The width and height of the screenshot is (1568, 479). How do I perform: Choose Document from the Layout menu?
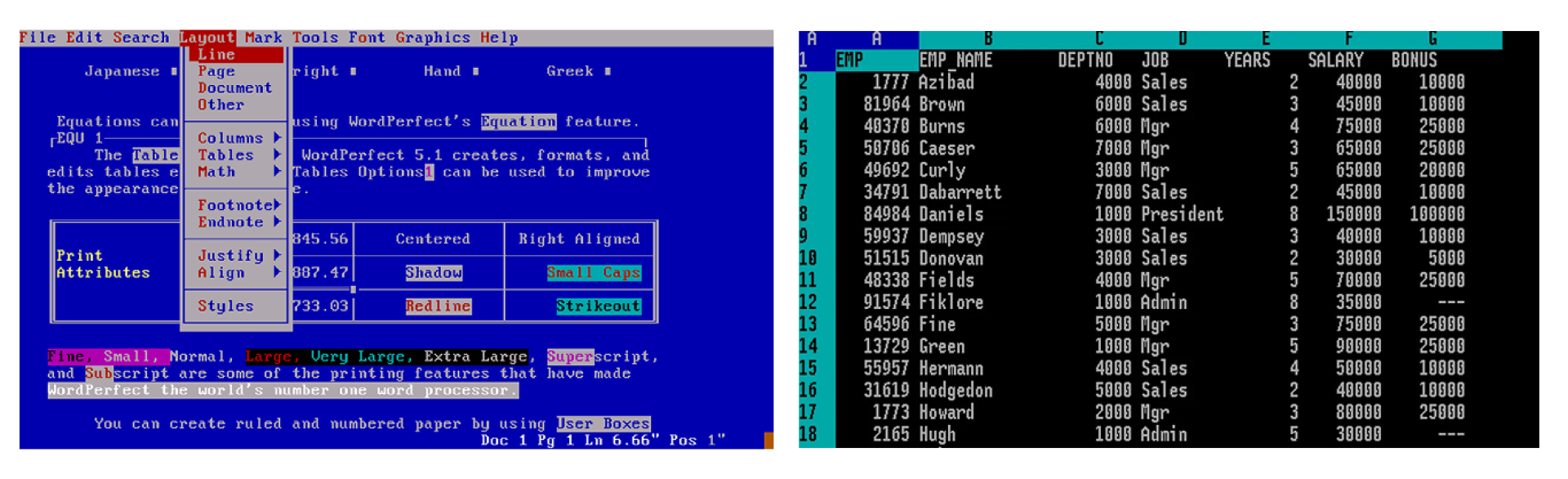[234, 88]
